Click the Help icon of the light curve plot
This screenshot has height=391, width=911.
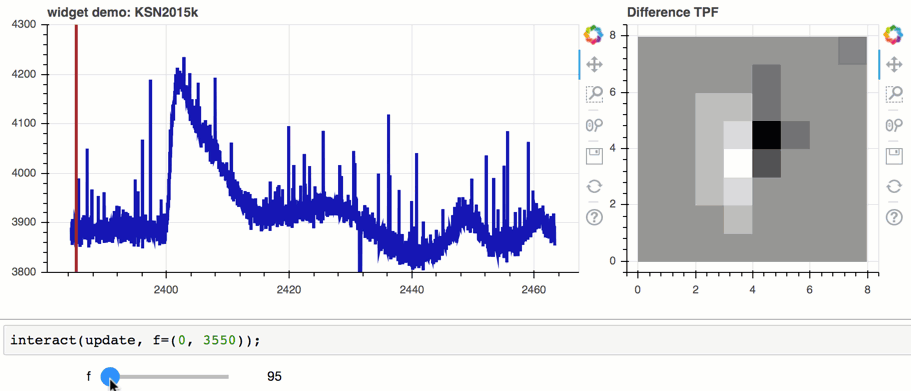tap(594, 218)
